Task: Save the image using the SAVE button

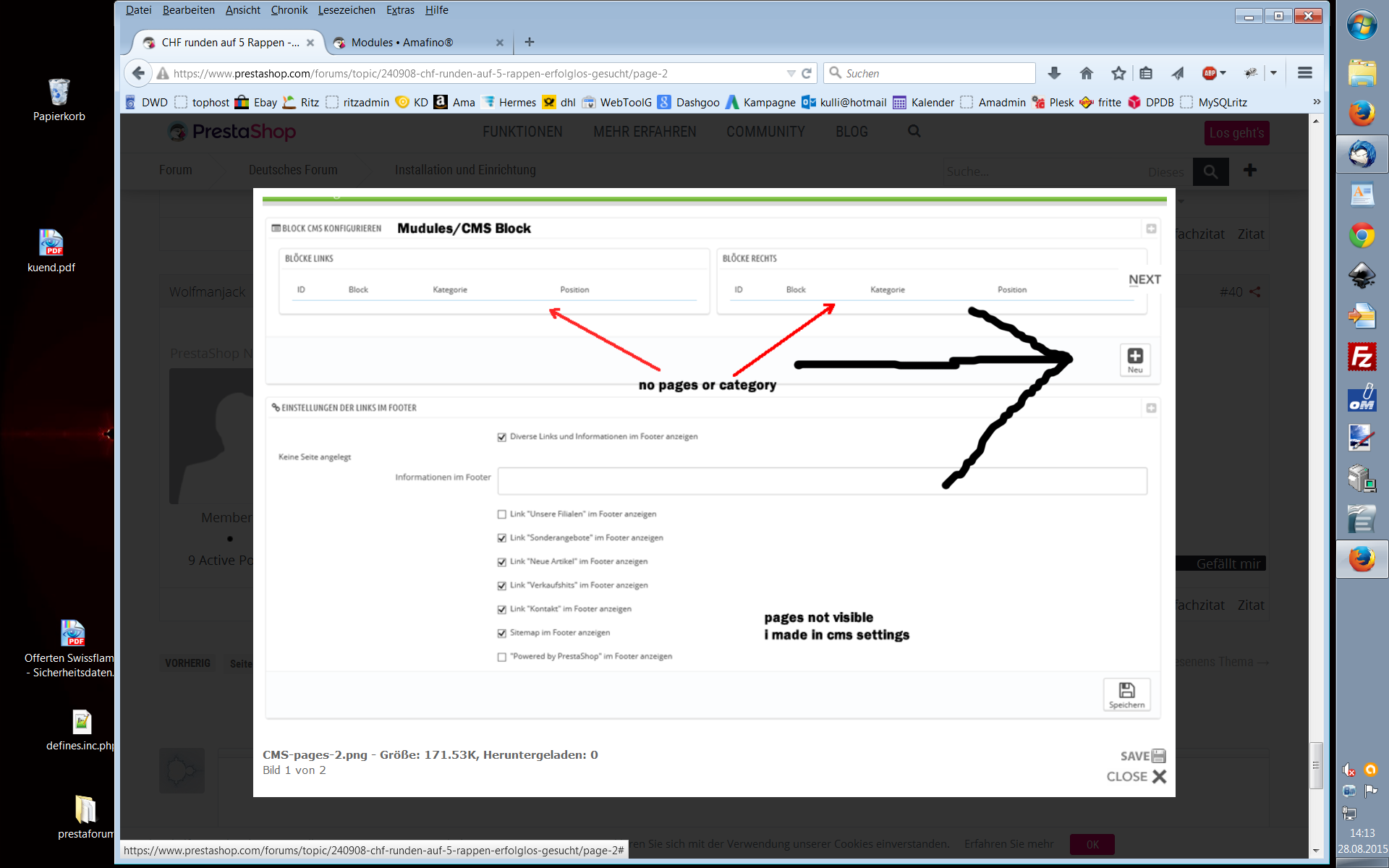Action: (1143, 756)
